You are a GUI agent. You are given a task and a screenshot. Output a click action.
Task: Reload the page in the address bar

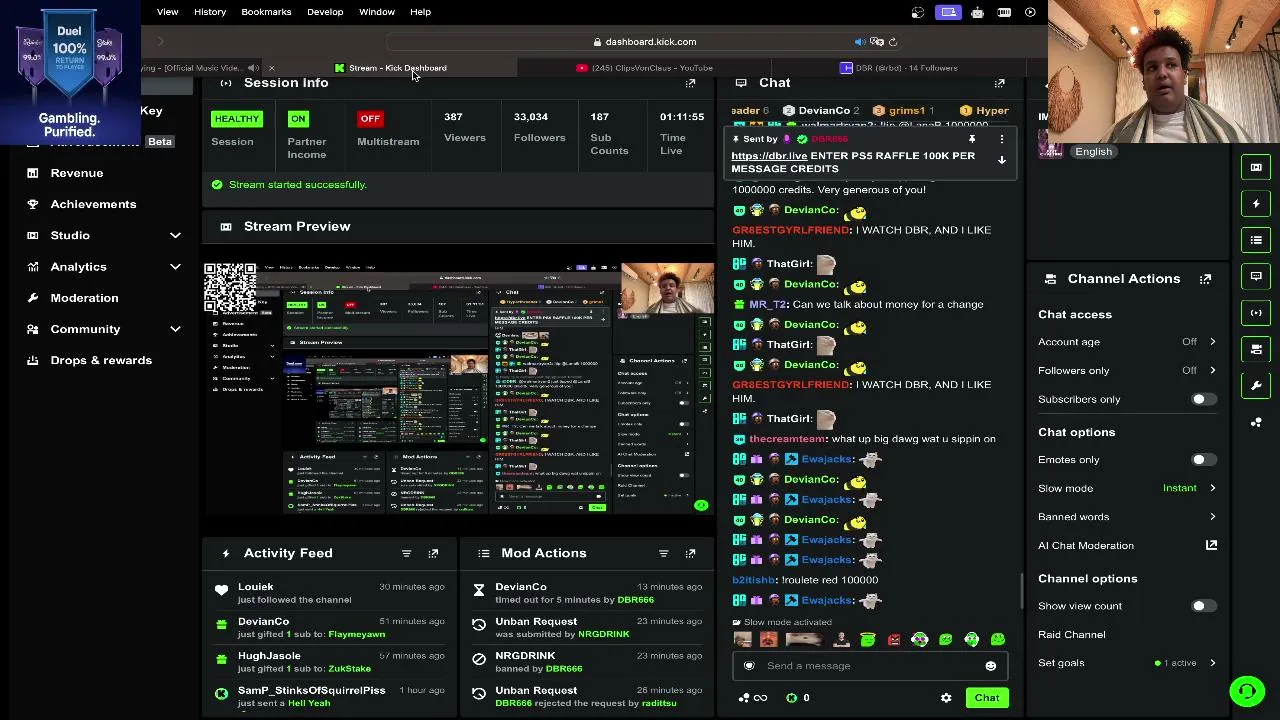tap(893, 42)
